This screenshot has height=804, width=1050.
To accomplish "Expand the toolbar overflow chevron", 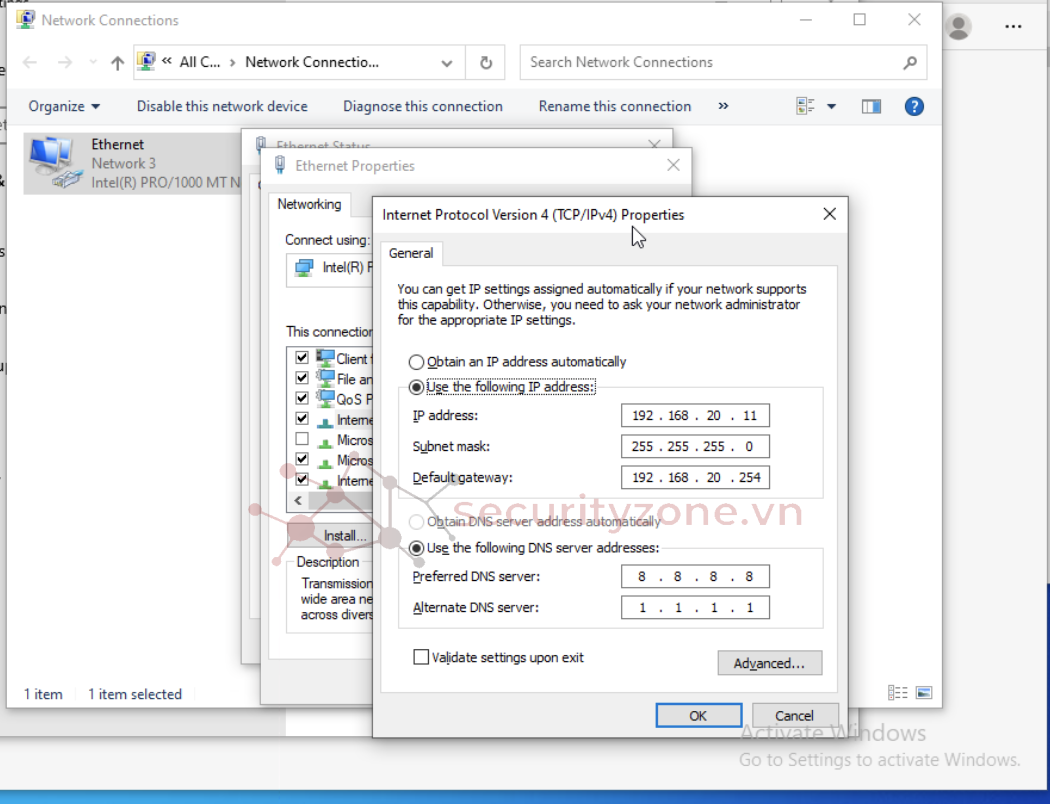I will 723,106.
